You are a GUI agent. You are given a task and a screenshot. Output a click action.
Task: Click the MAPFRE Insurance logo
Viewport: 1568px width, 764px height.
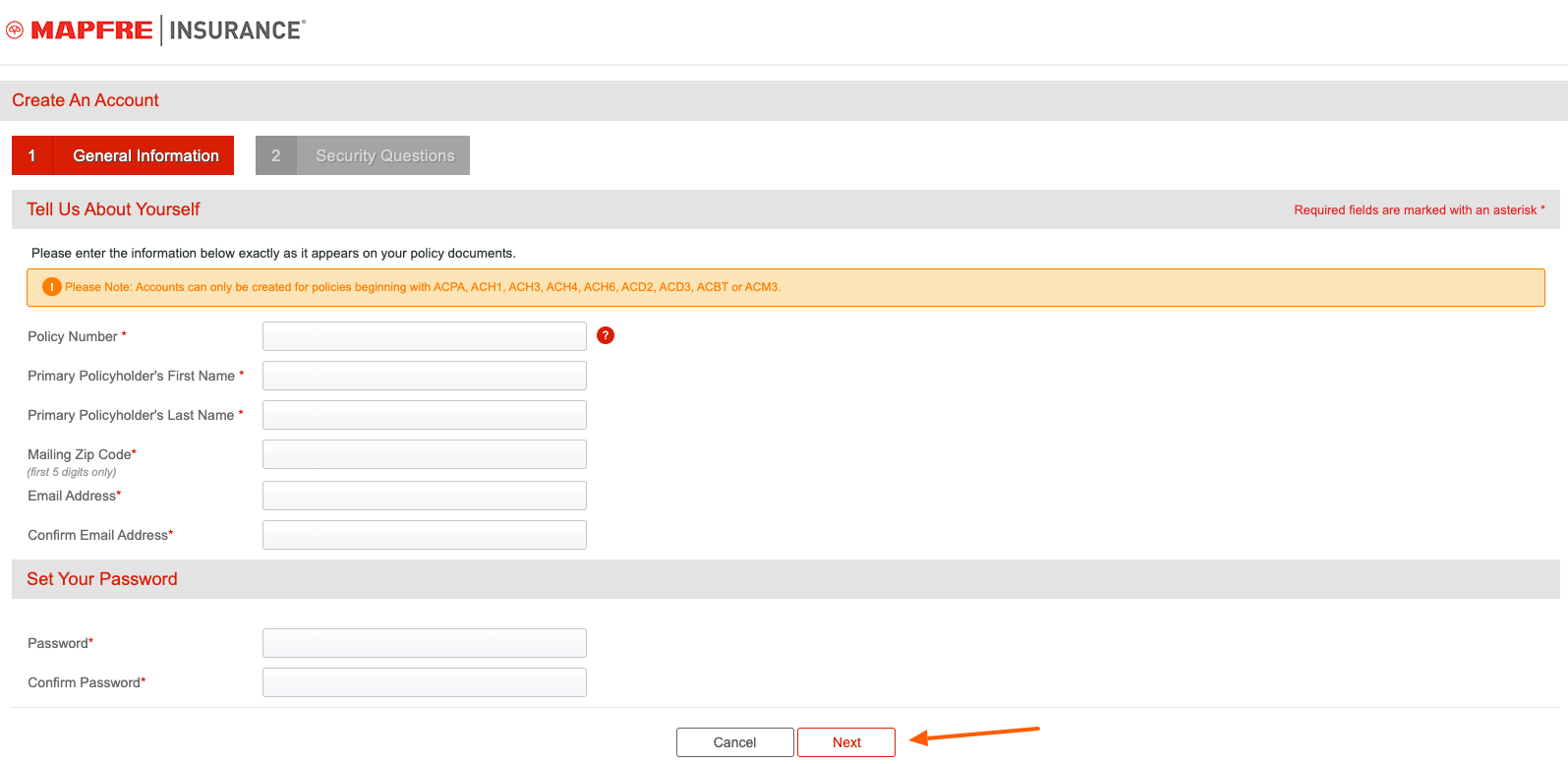coord(156,30)
